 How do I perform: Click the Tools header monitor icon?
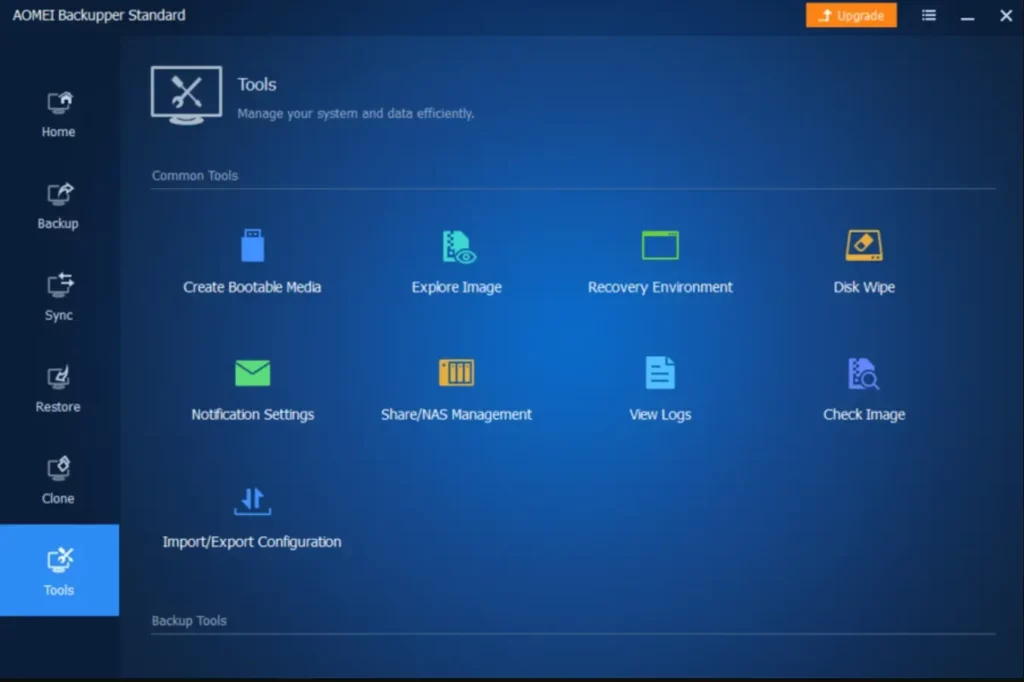pyautogui.click(x=187, y=95)
